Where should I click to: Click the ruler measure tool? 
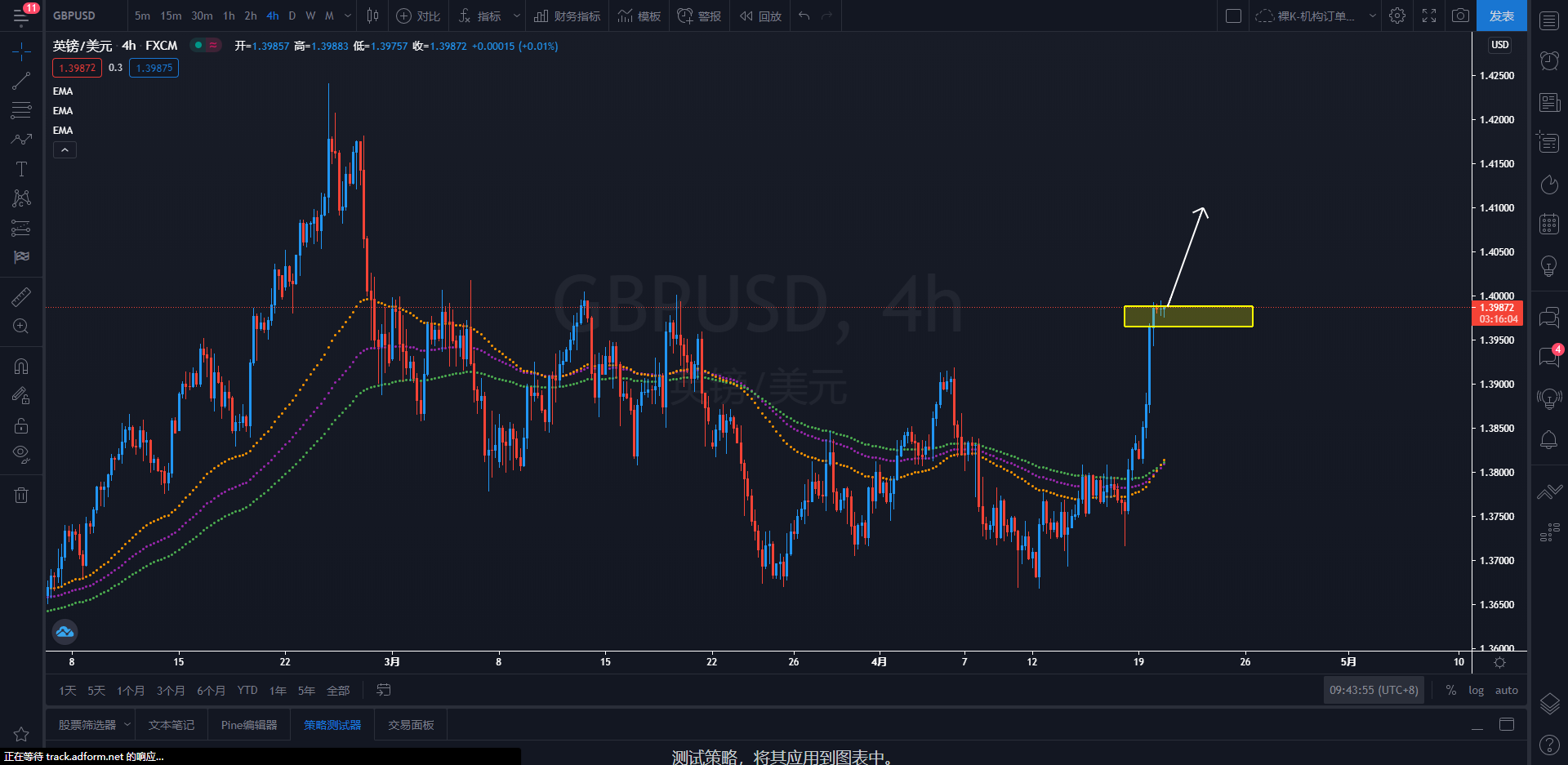[x=21, y=297]
